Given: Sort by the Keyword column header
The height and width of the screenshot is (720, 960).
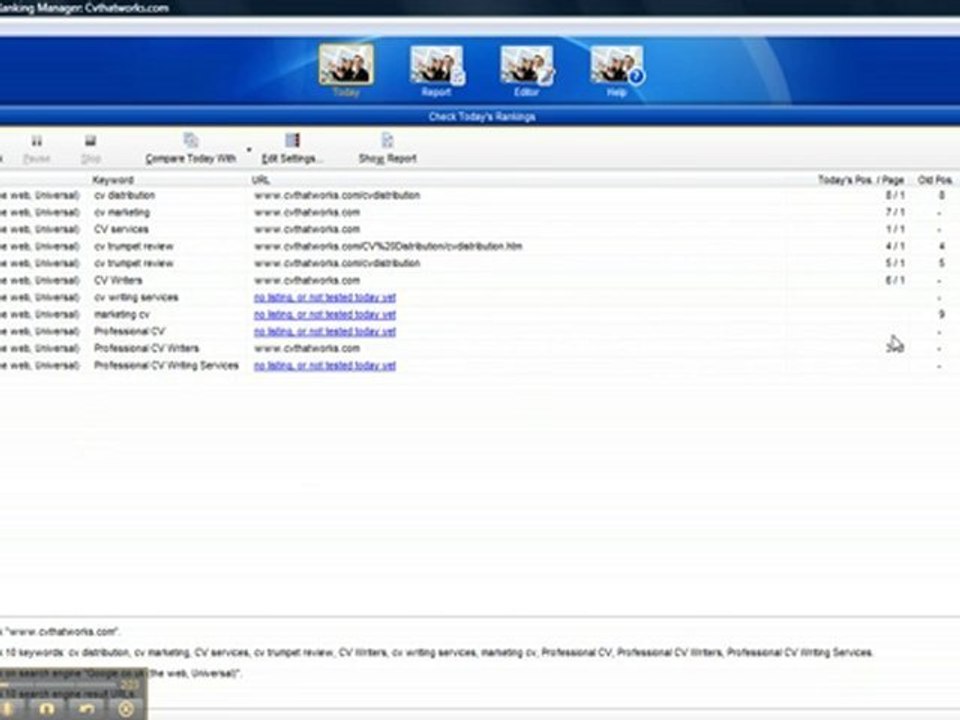Looking at the screenshot, I should tap(113, 180).
